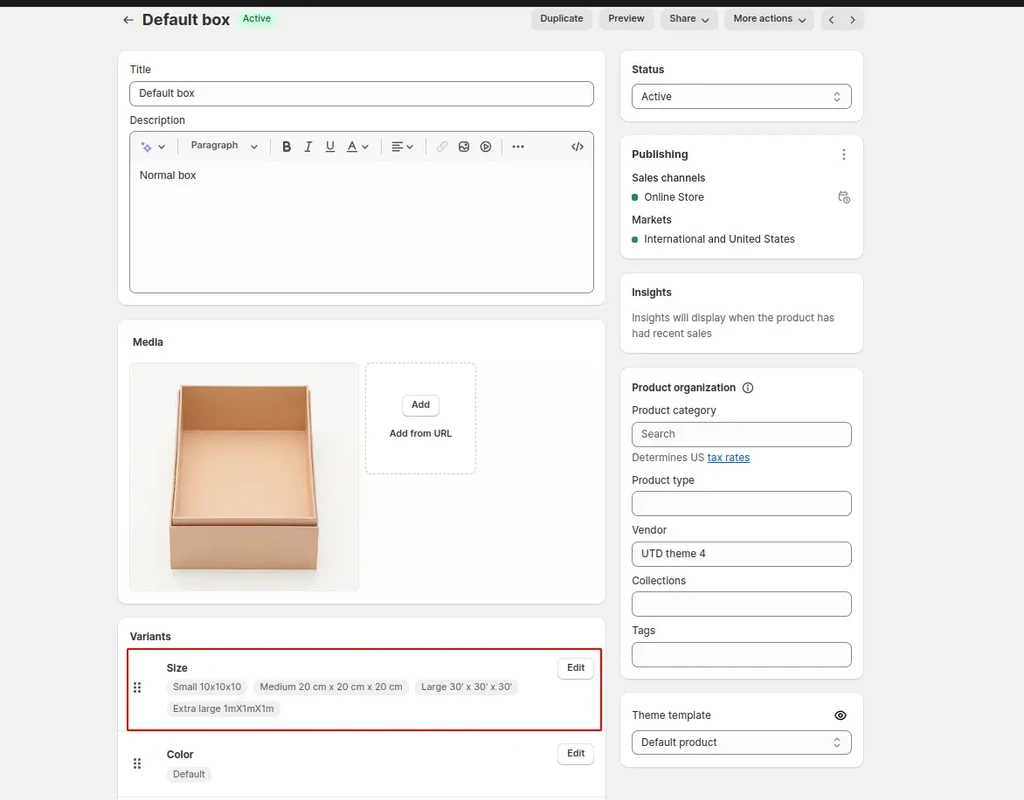1024x800 pixels.
Task: Expand the Share menu
Action: (689, 19)
